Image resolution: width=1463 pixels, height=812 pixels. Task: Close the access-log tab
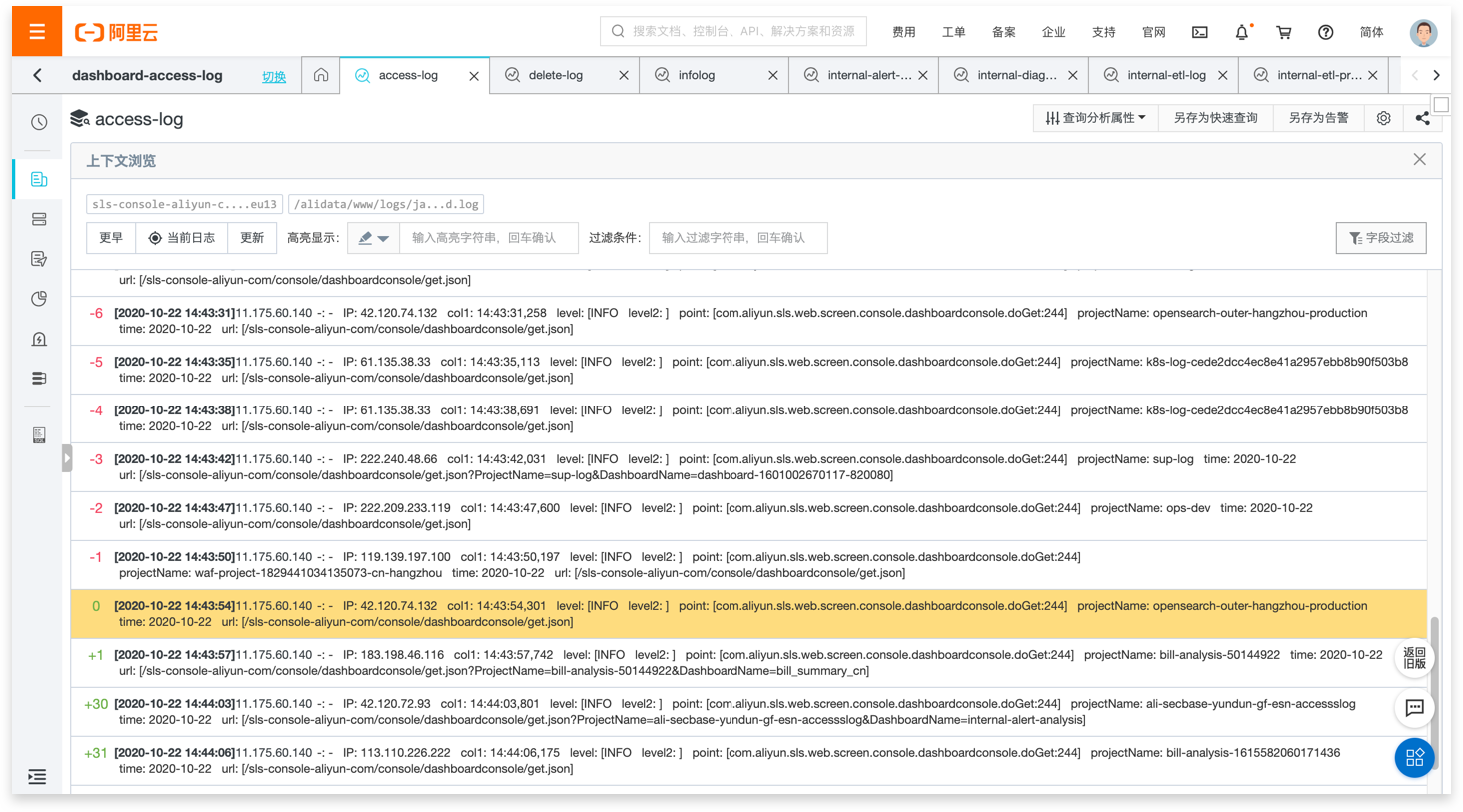474,76
